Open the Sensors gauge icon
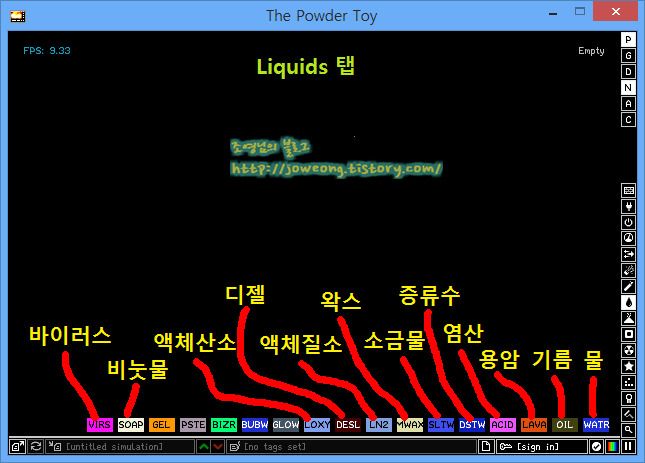The height and width of the screenshot is (463, 645). click(x=628, y=238)
